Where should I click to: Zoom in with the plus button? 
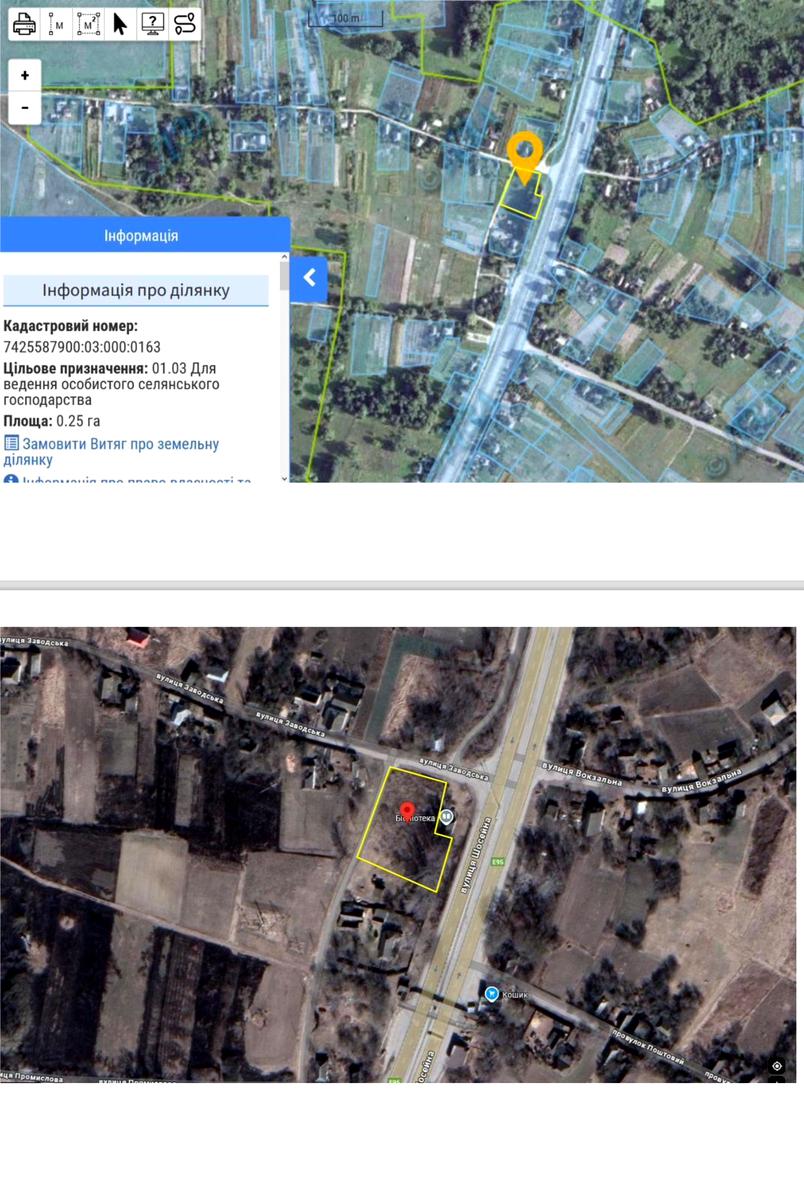point(25,75)
